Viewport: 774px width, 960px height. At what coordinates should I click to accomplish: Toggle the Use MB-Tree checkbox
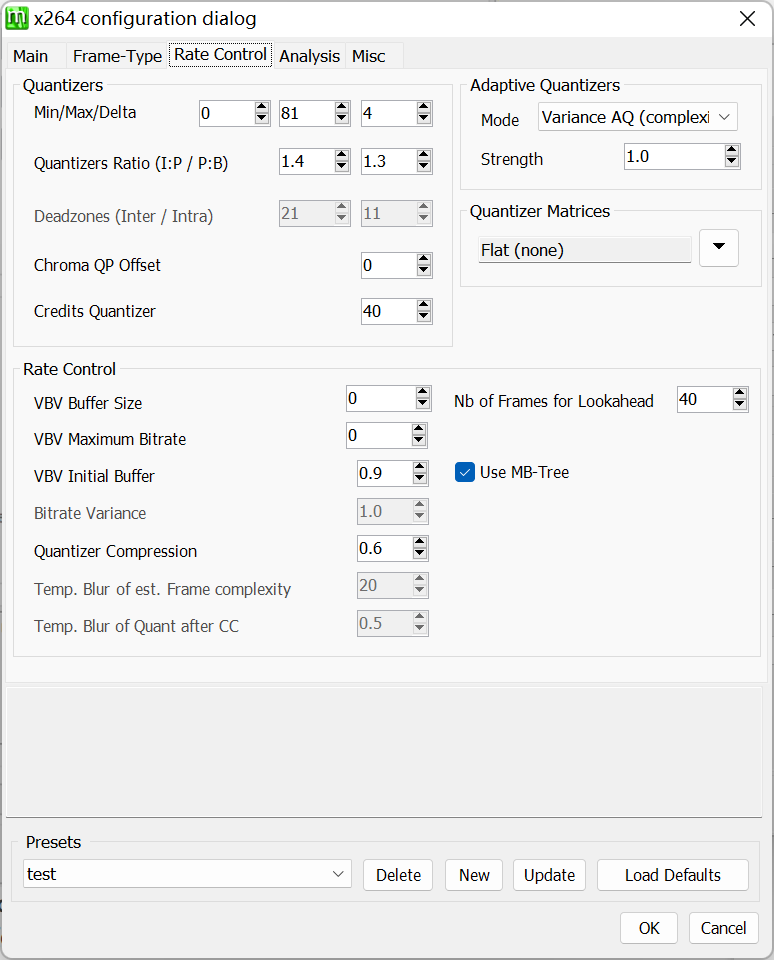point(465,472)
